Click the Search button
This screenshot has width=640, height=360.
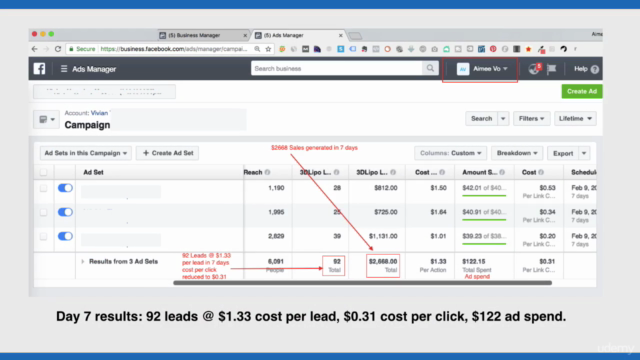tap(482, 118)
